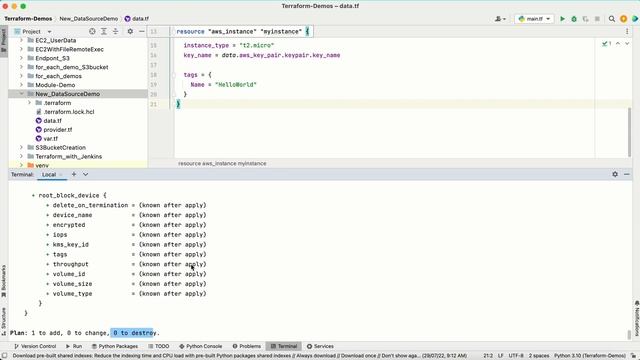Open editor tab options three-dot menu

(627, 31)
